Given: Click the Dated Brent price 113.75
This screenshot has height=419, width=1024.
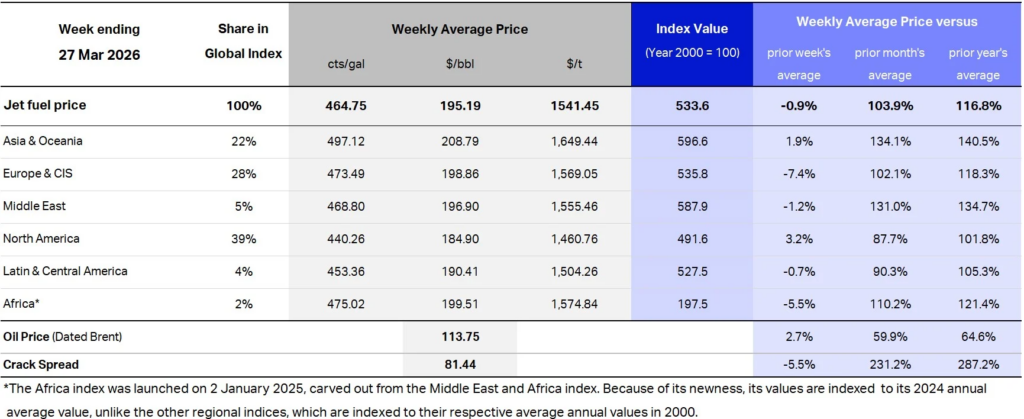Looking at the screenshot, I should click(459, 338).
